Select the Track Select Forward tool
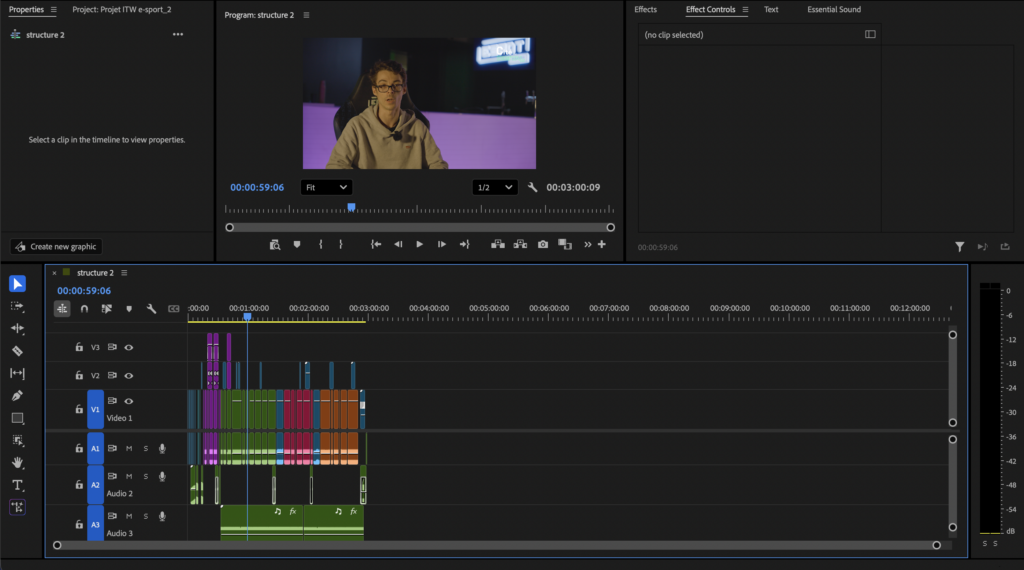The image size is (1024, 570). (x=17, y=306)
